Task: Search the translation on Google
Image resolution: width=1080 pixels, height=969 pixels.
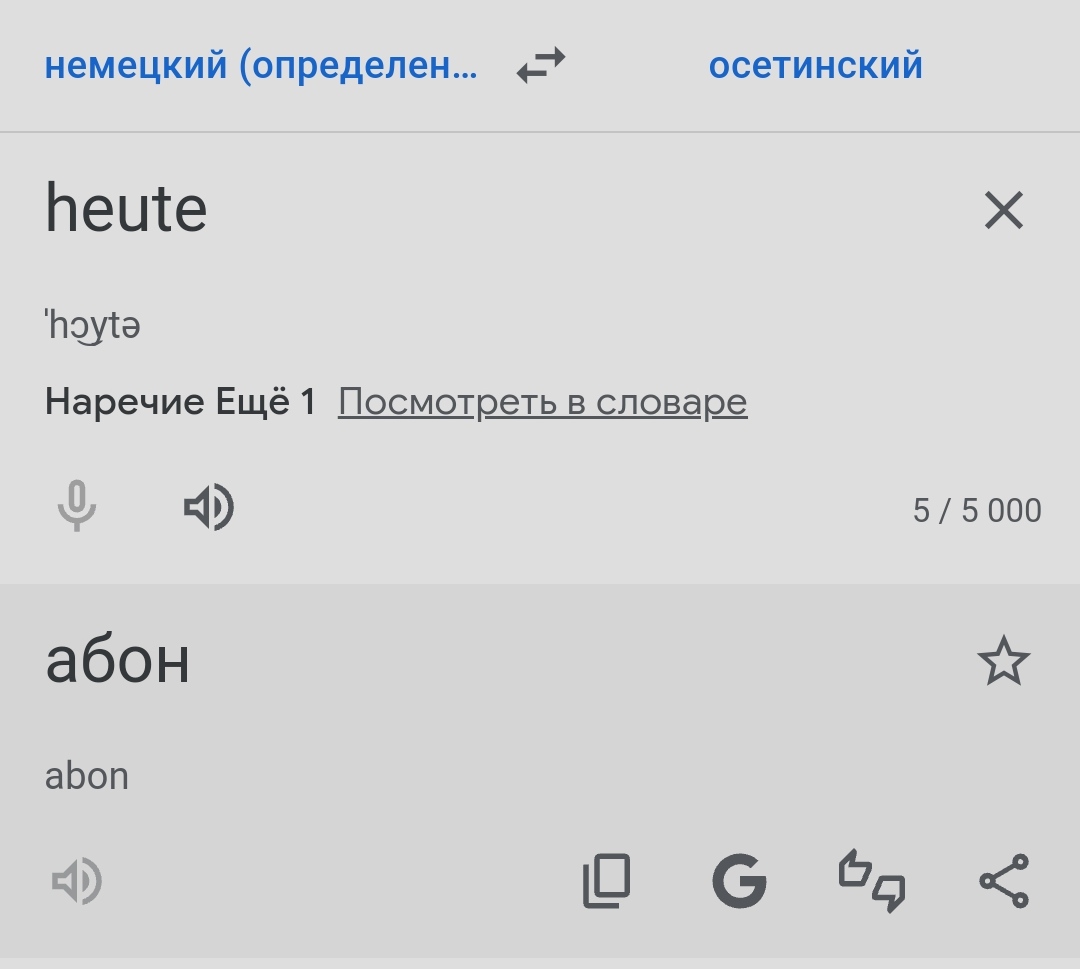Action: click(x=739, y=881)
